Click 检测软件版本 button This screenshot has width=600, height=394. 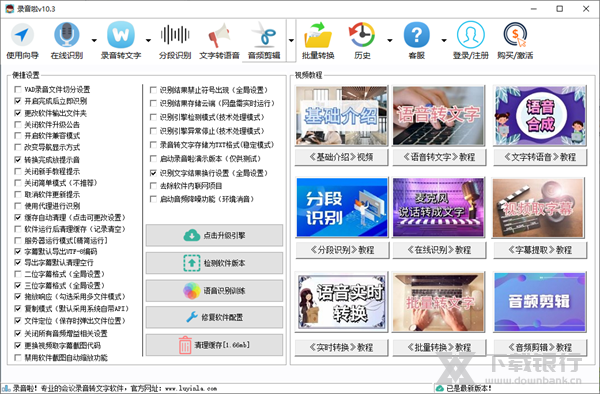(214, 263)
